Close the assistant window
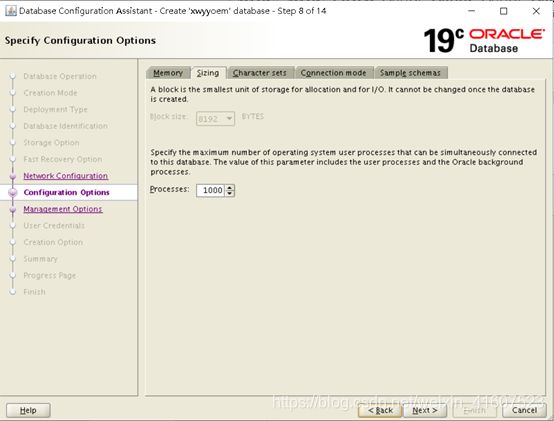Image resolution: width=554 pixels, height=421 pixels. tap(536, 11)
